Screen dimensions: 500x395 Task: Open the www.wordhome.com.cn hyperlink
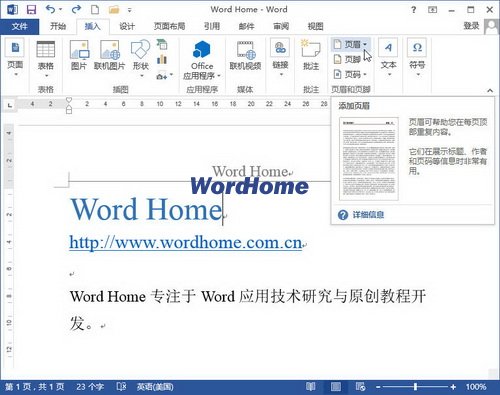pos(186,242)
